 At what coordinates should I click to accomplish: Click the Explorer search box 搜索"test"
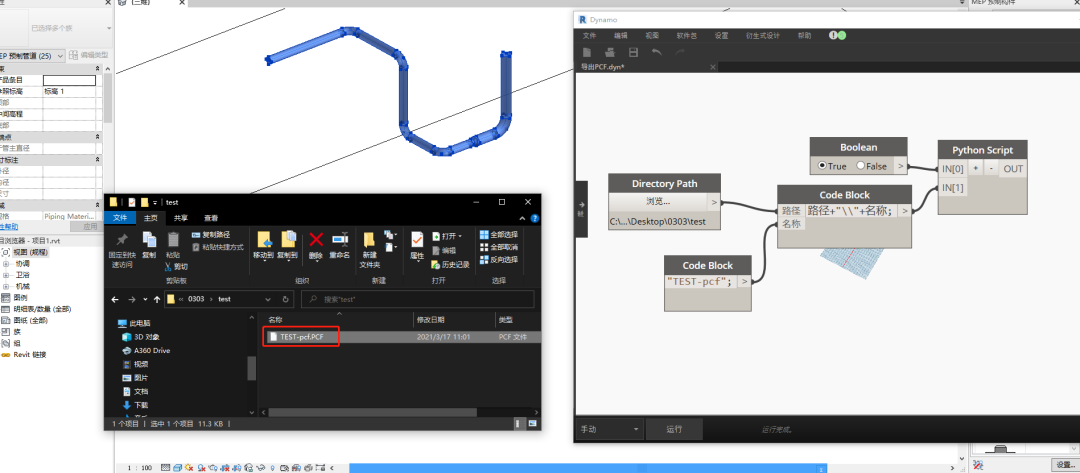coord(417,299)
